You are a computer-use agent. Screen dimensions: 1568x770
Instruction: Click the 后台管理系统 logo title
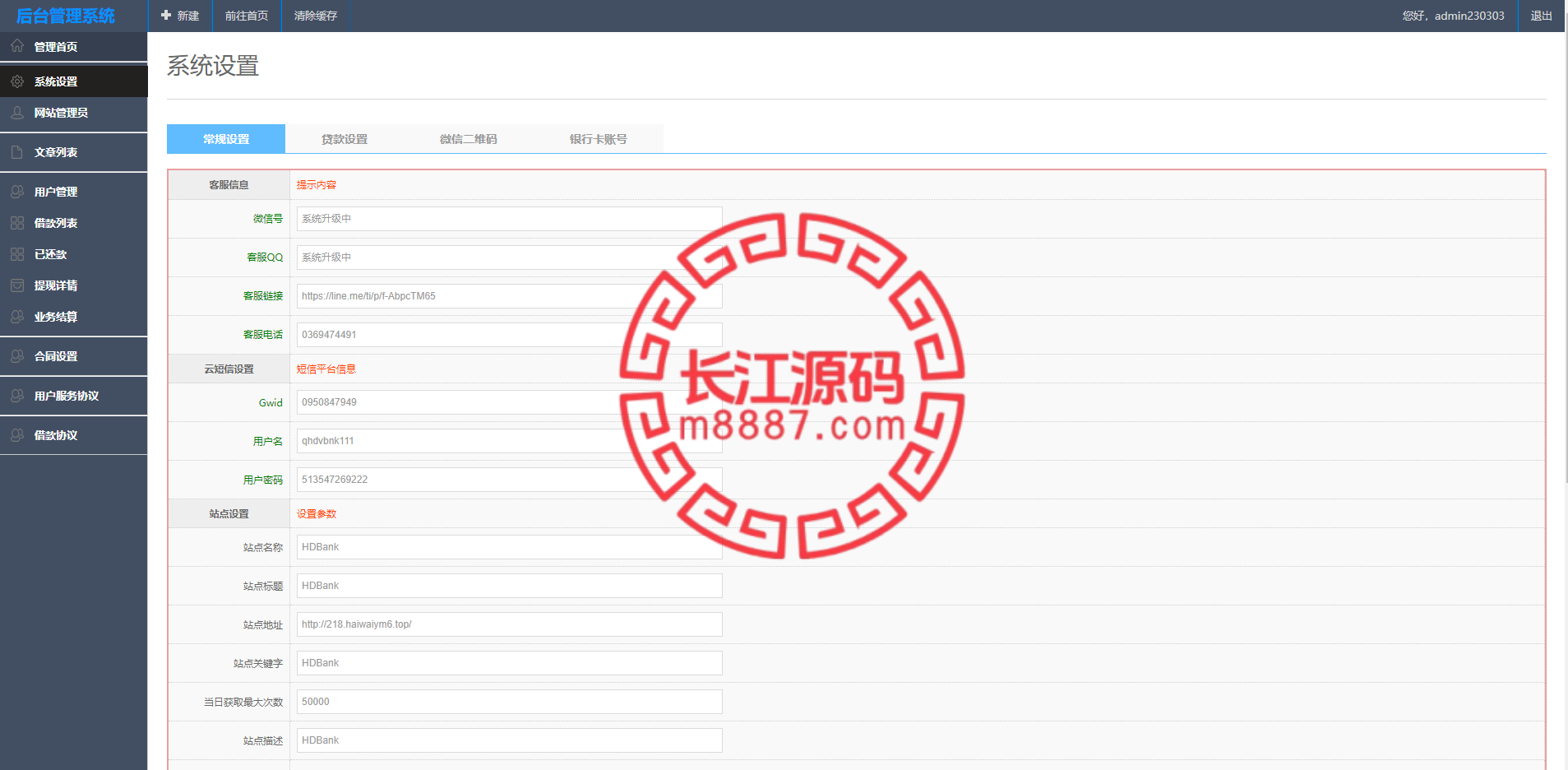(66, 16)
